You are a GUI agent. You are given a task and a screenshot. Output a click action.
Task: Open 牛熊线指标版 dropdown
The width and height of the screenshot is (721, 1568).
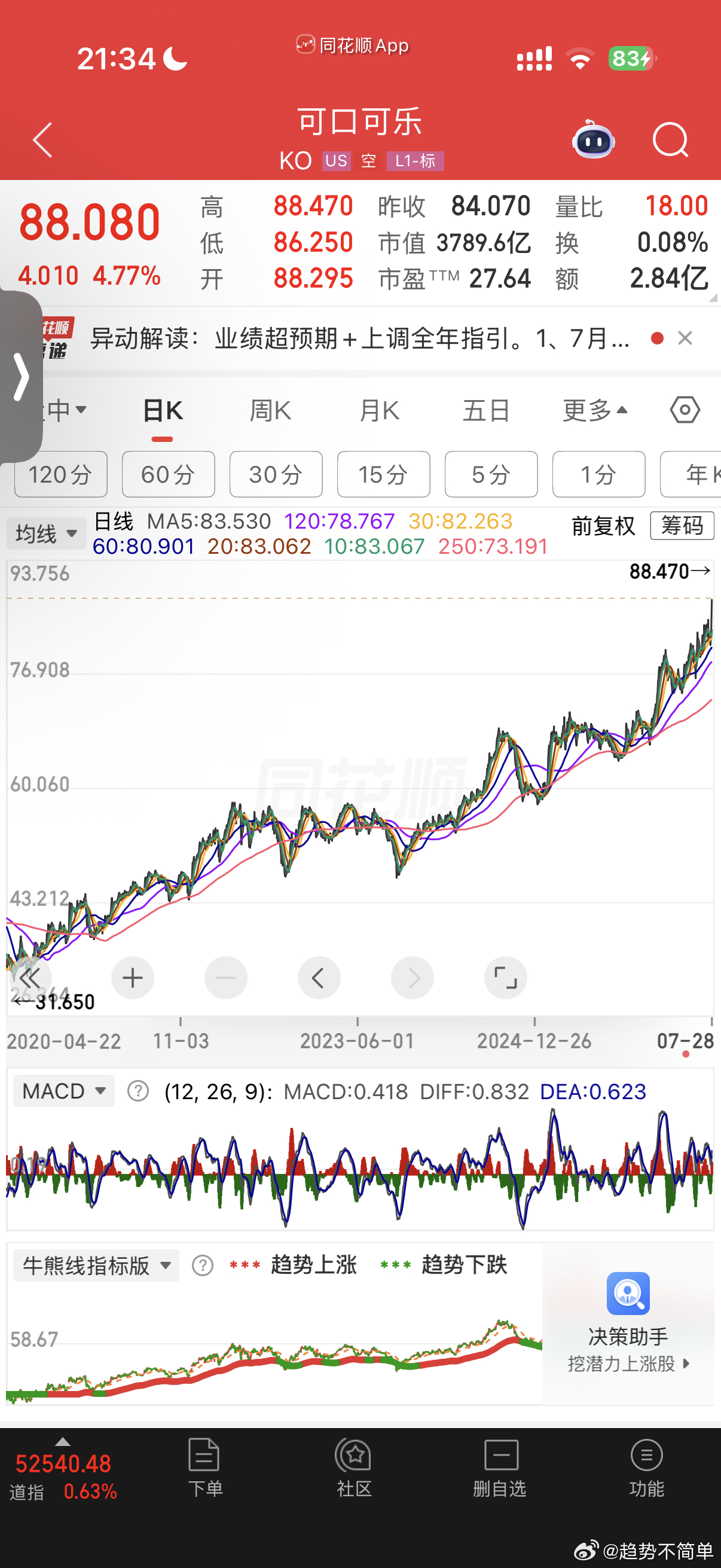coord(96,1265)
